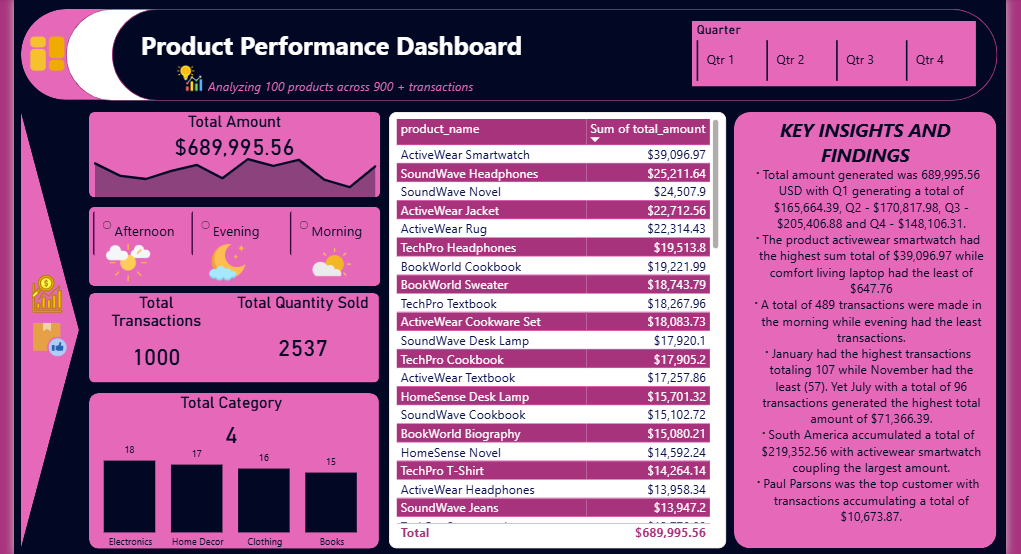Click the Total Amount sparkline area chart
This screenshot has height=554, width=1021.
tap(235, 178)
